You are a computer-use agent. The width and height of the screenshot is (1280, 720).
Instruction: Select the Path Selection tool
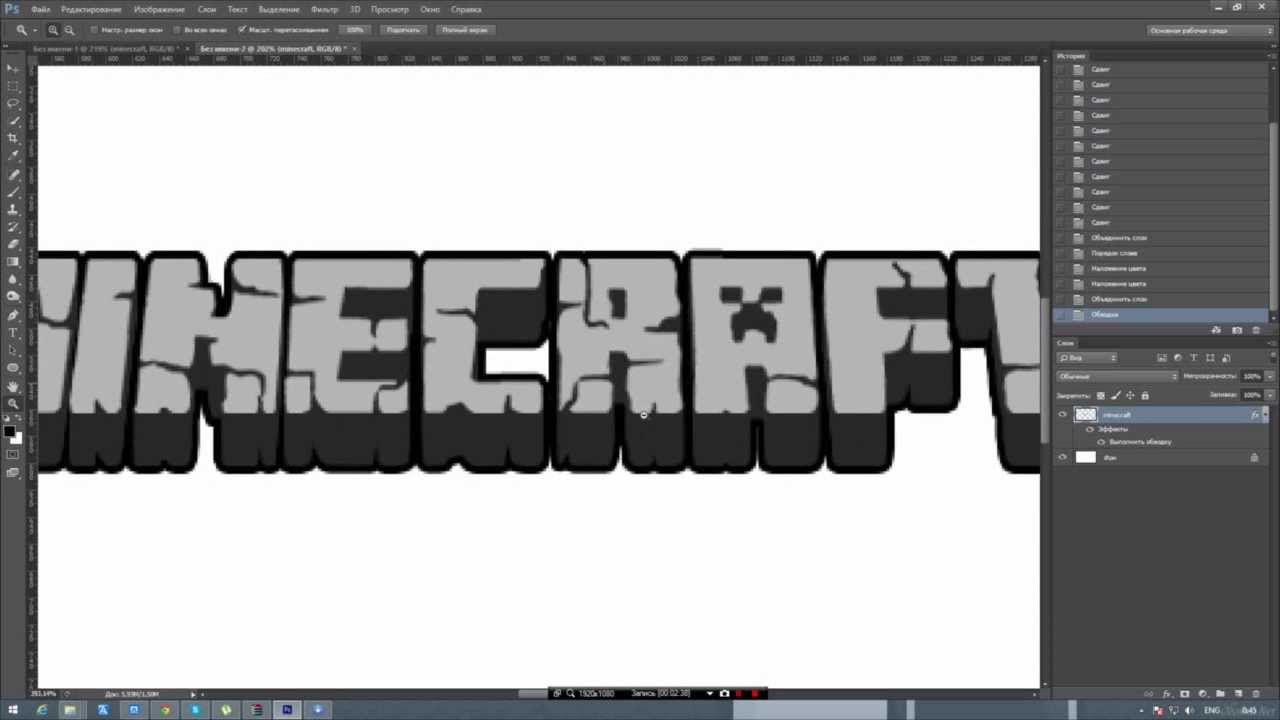[x=13, y=351]
